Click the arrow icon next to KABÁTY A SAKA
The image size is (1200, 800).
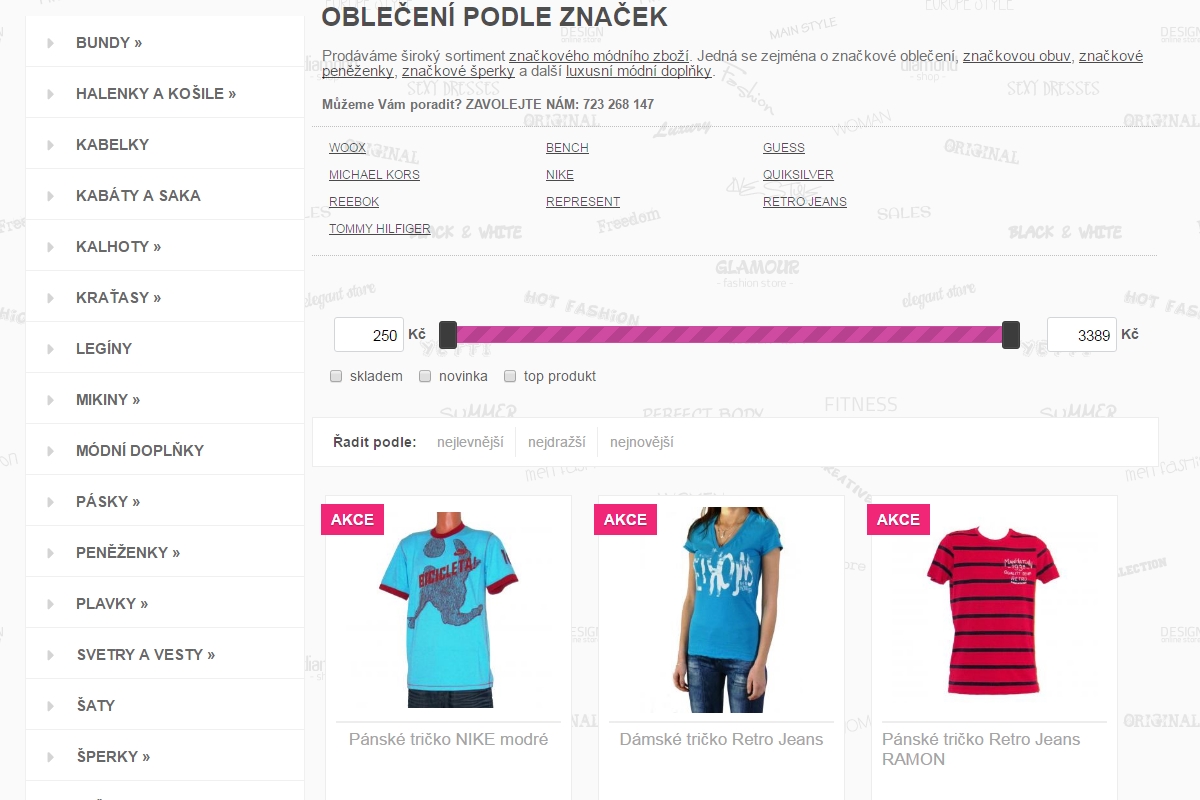click(x=50, y=196)
